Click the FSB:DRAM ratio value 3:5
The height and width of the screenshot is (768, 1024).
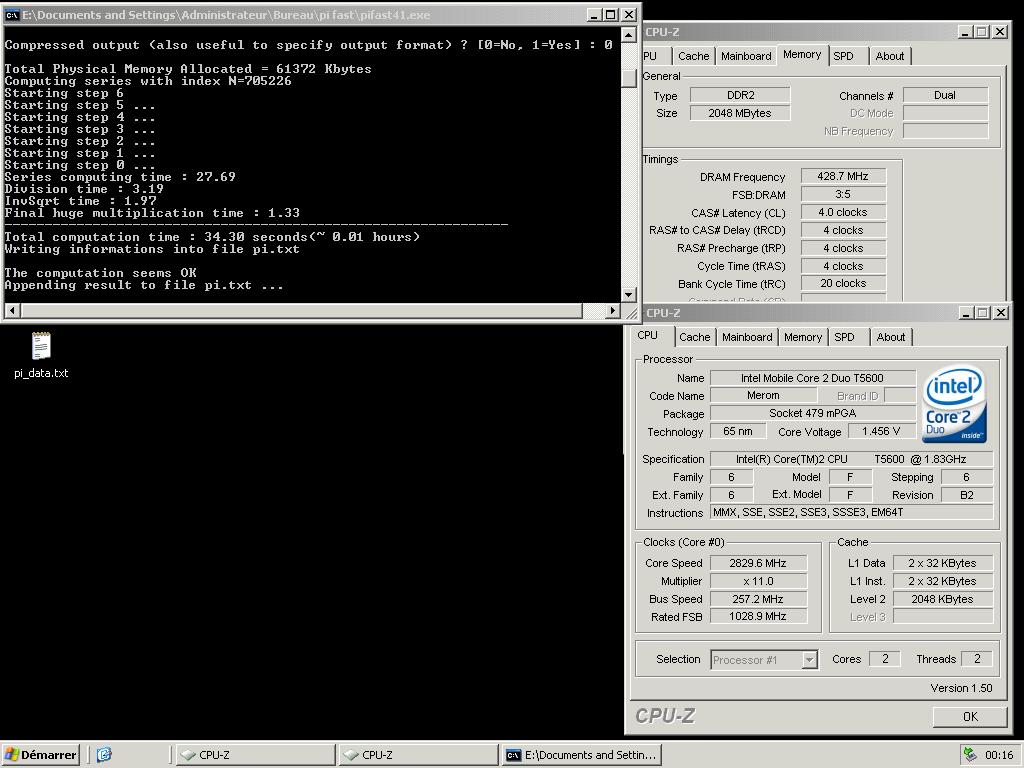843,194
